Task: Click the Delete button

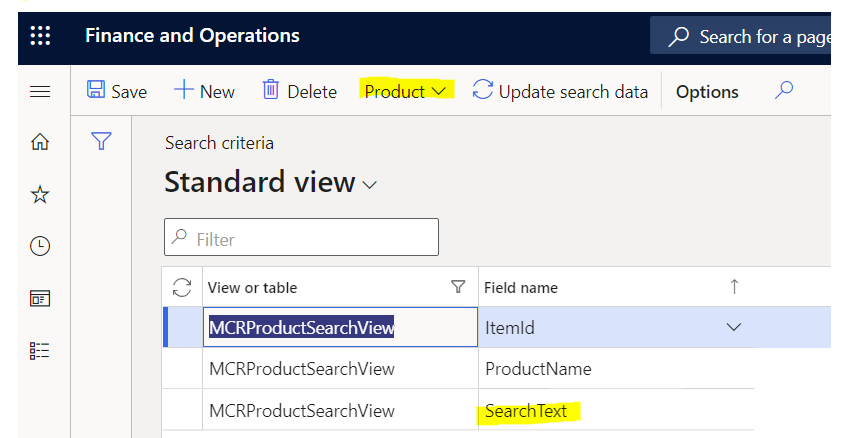Action: coord(299,91)
